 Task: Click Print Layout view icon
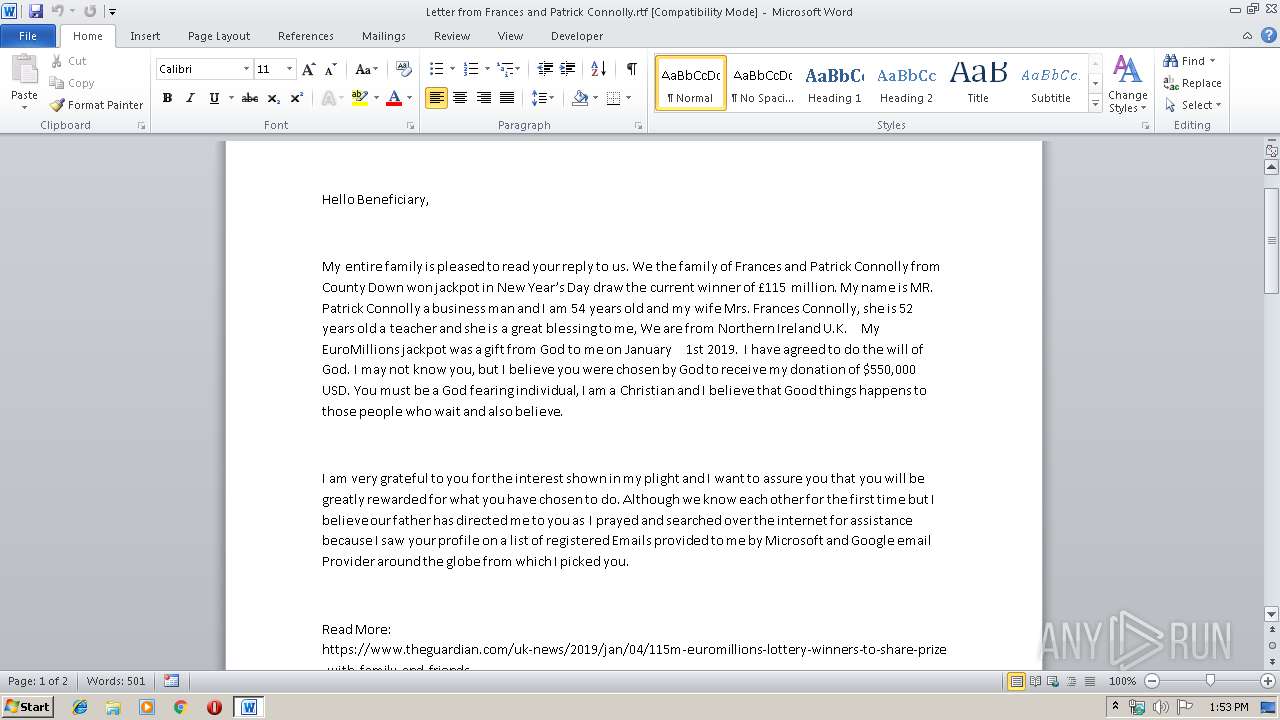(x=1016, y=681)
